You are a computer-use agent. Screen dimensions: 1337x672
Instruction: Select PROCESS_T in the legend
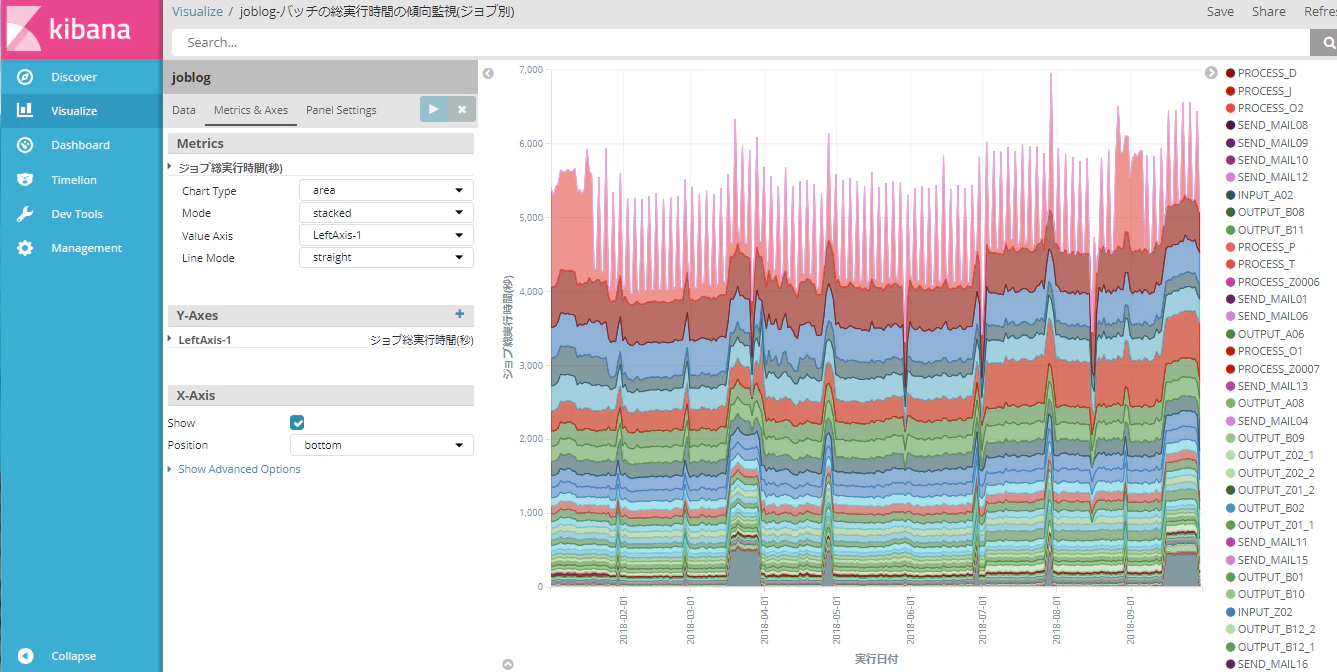point(1266,264)
